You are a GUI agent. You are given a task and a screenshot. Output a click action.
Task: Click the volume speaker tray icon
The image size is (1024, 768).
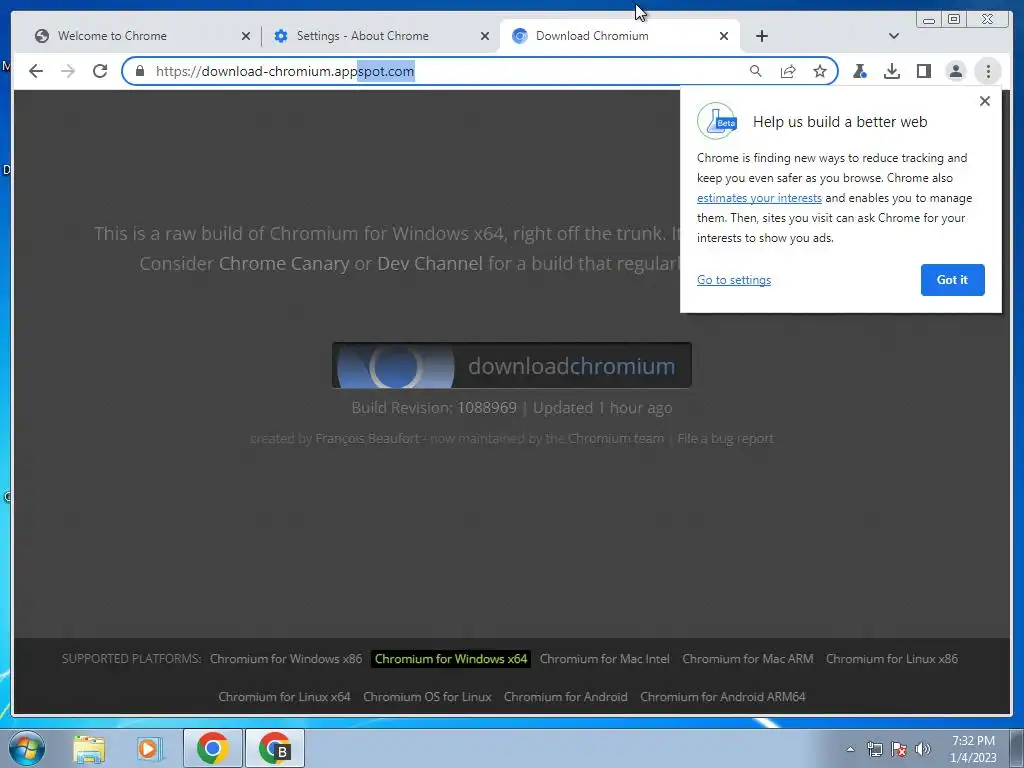tap(923, 749)
